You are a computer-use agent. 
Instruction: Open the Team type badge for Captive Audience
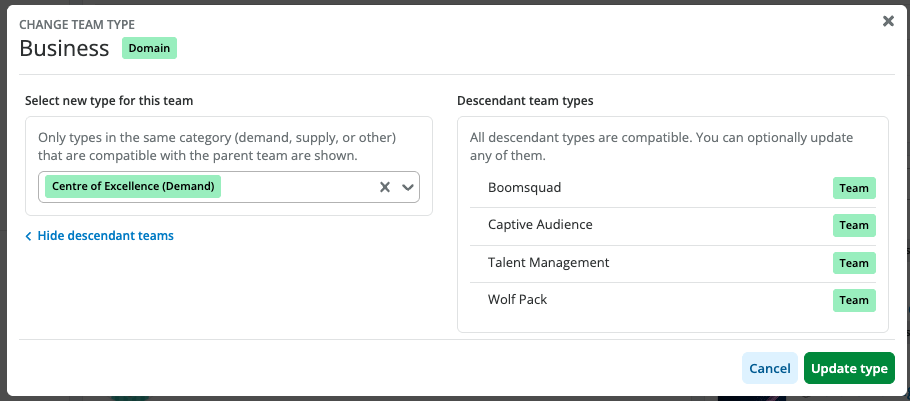(x=854, y=225)
